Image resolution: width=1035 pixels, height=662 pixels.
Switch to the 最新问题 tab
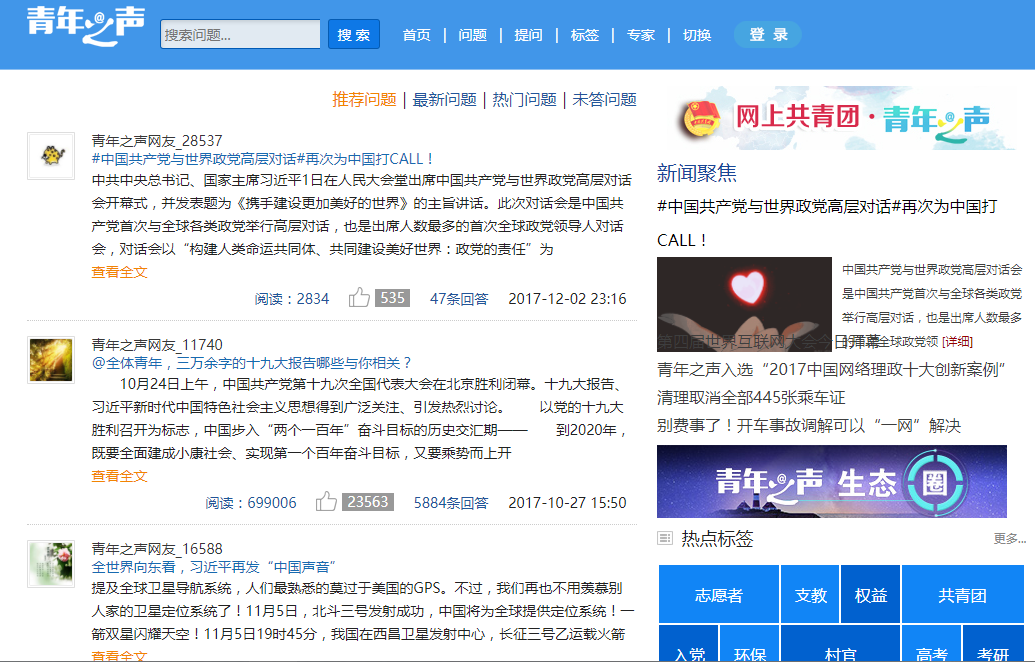[444, 100]
